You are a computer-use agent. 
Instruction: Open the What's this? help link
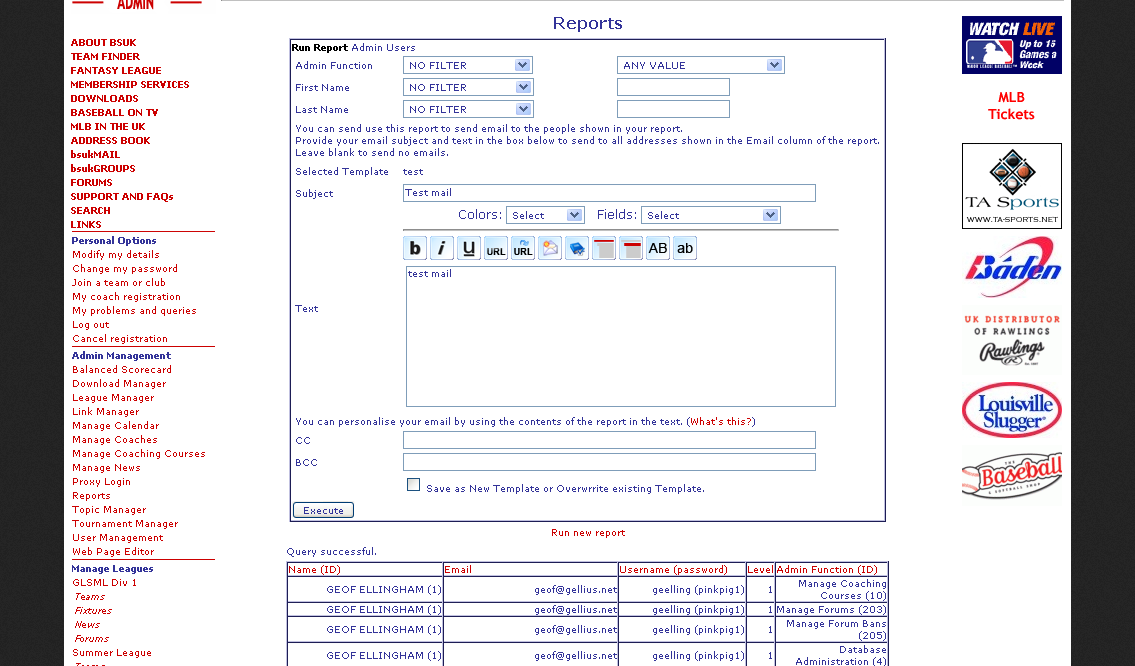click(721, 421)
